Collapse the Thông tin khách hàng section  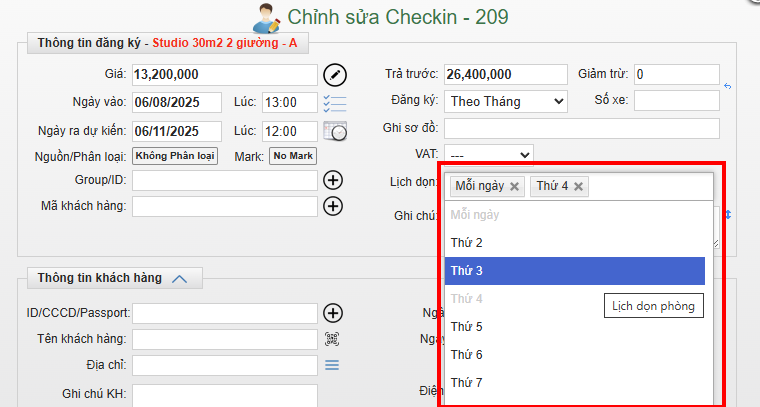pyautogui.click(x=180, y=279)
